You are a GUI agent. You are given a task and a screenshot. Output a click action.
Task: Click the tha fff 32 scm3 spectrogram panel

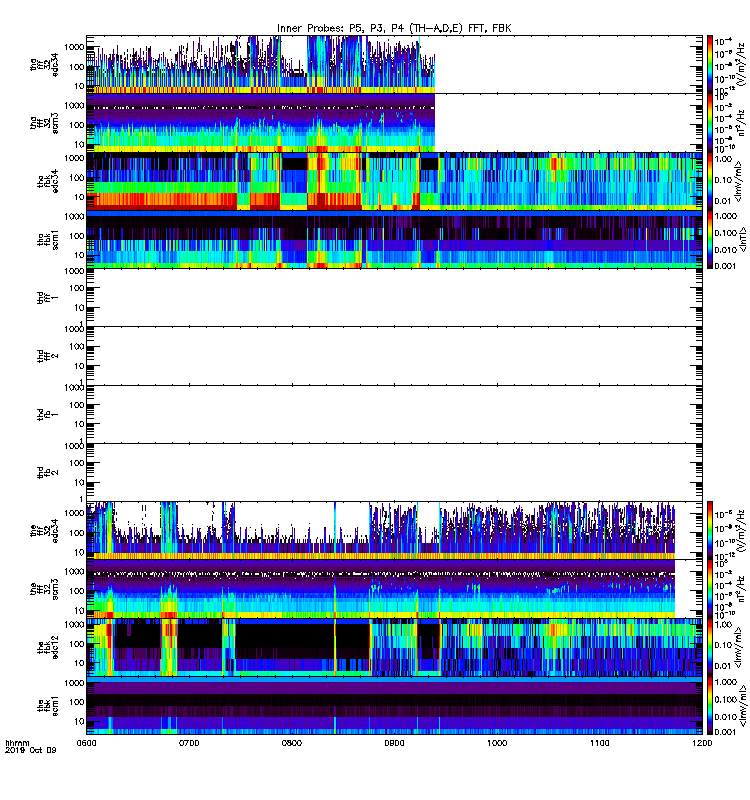394,123
